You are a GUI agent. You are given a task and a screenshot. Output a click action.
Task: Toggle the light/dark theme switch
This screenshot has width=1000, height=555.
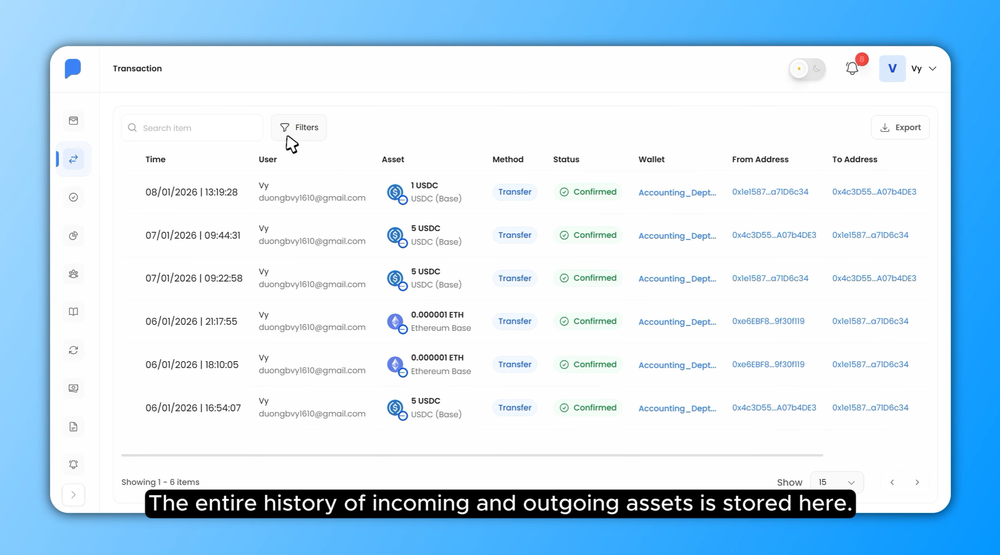[x=807, y=68]
